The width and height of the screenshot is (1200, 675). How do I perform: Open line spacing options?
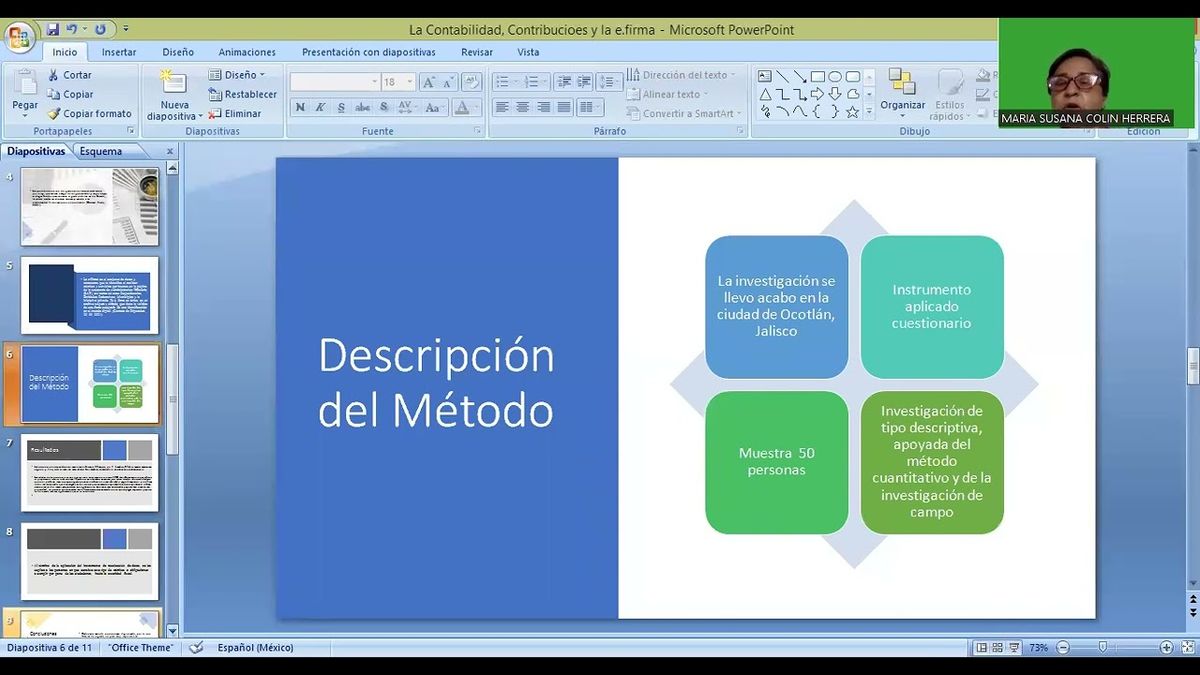(609, 82)
